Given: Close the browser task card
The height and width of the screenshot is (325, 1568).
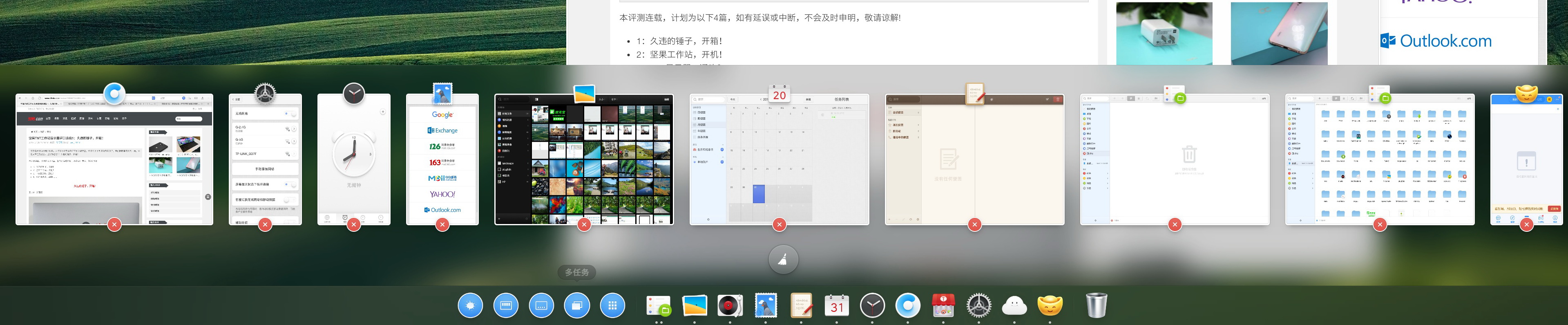Looking at the screenshot, I should [114, 224].
